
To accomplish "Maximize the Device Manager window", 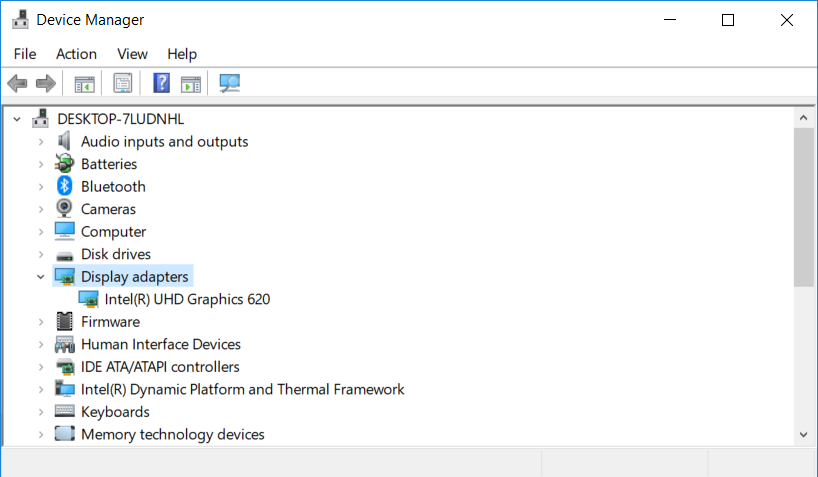I will click(728, 20).
